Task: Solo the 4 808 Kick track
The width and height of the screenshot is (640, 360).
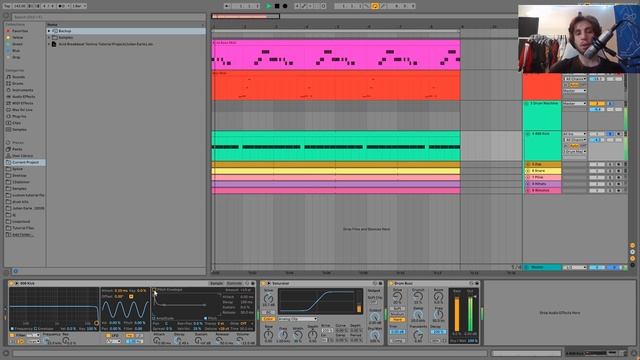Action: [610, 134]
